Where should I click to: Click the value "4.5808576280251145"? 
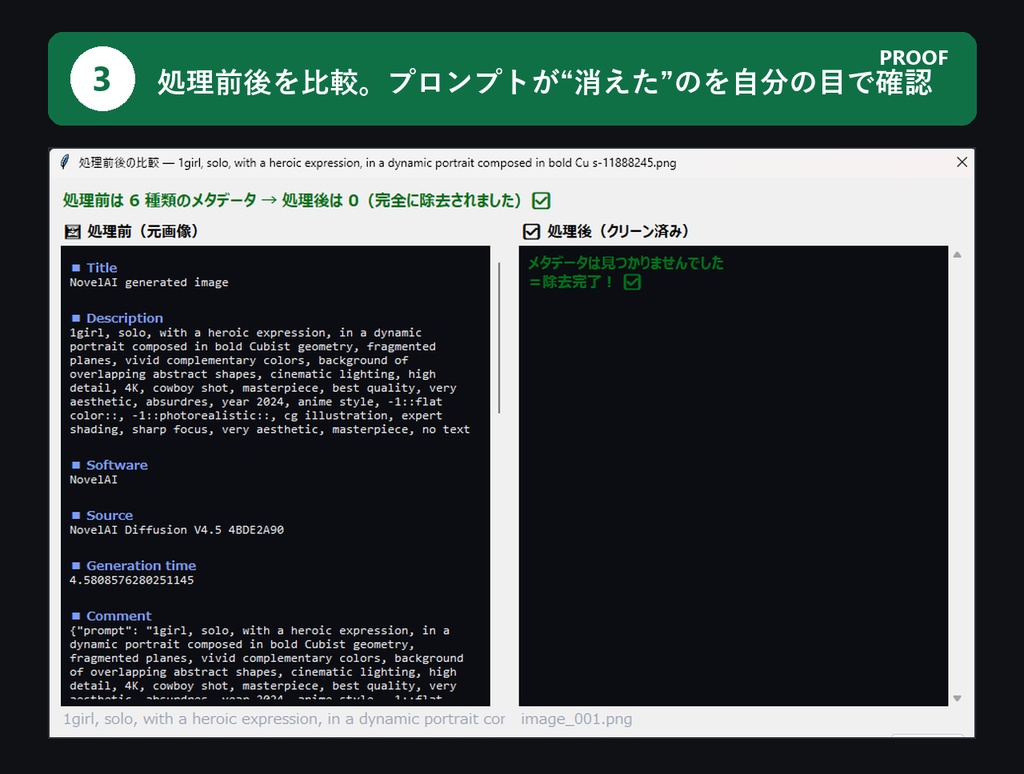pyautogui.click(x=131, y=580)
